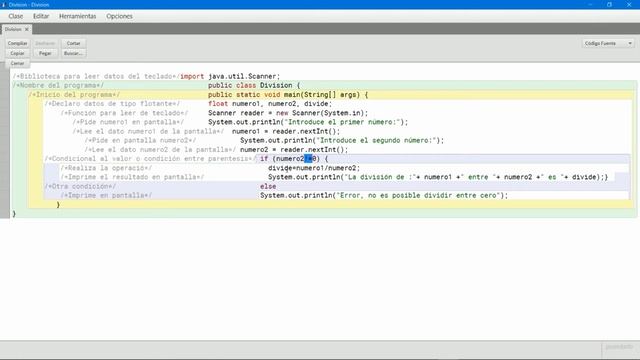Open the Herramientas menu

tap(78, 16)
